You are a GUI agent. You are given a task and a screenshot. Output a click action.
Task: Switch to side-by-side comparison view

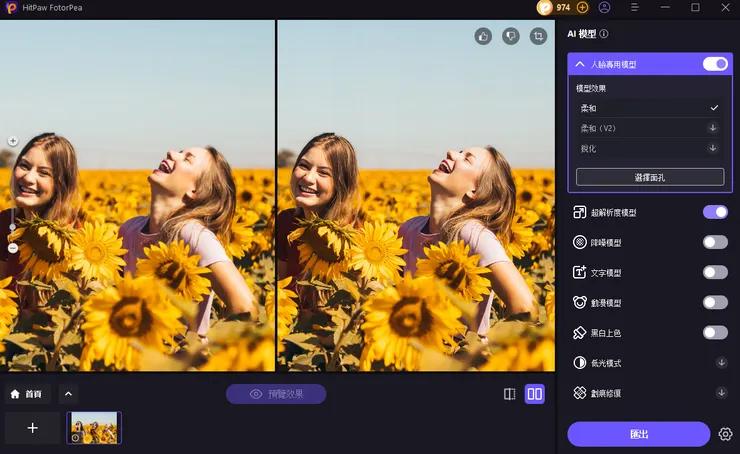coord(535,394)
